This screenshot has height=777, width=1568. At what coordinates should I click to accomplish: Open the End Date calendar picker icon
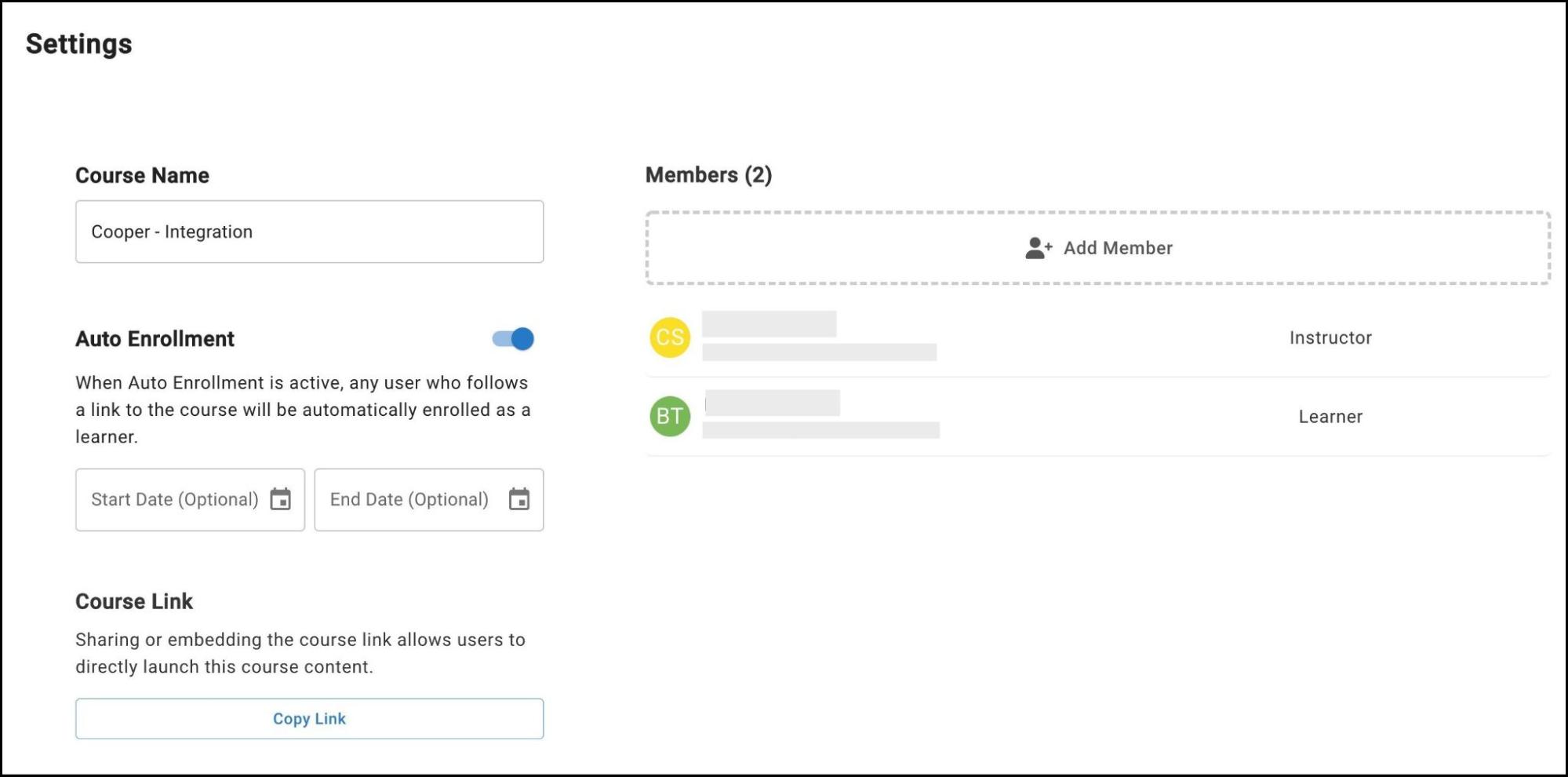click(518, 499)
